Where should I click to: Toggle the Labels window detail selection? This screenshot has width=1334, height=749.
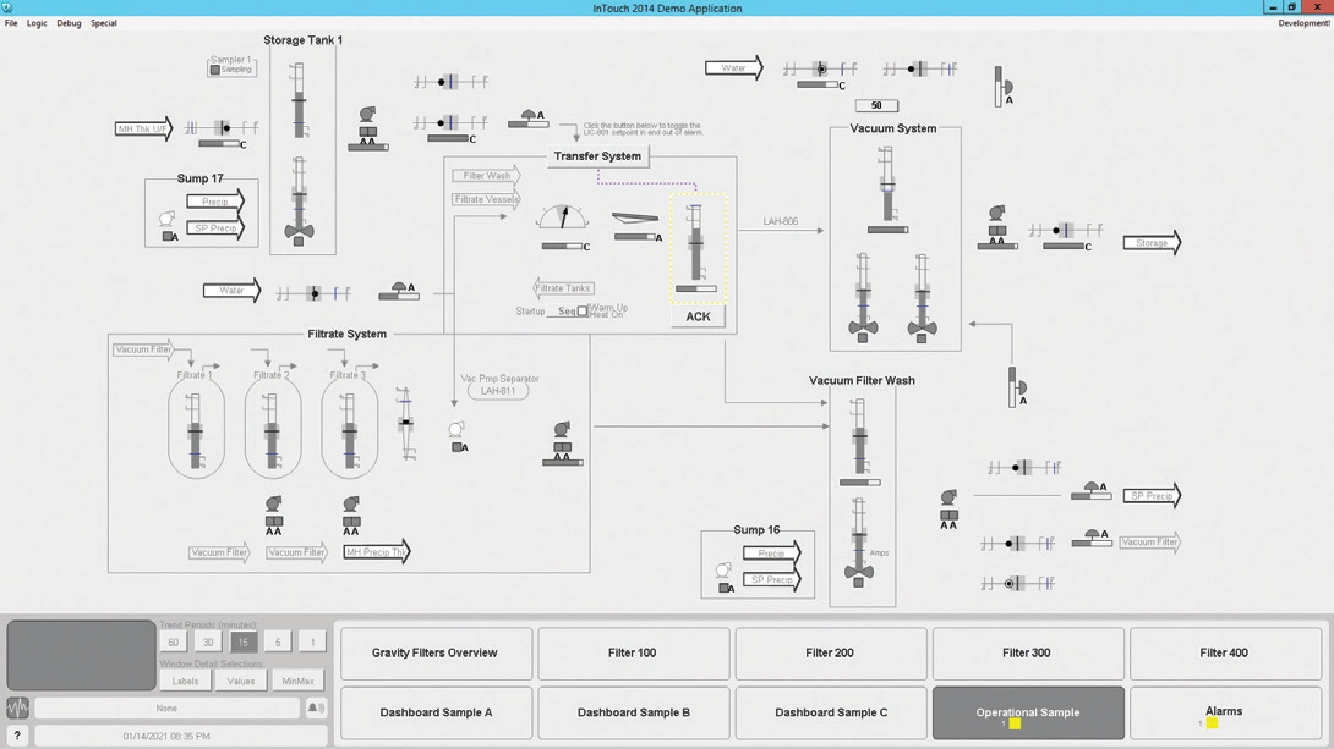click(186, 681)
